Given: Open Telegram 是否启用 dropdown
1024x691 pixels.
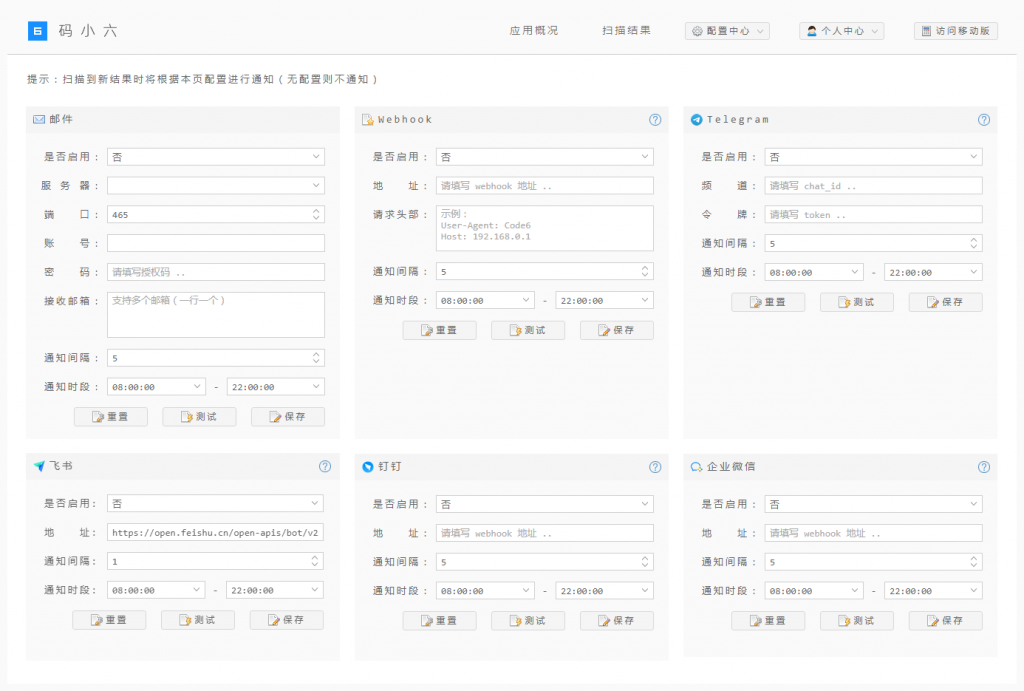Looking at the screenshot, I should [x=873, y=157].
